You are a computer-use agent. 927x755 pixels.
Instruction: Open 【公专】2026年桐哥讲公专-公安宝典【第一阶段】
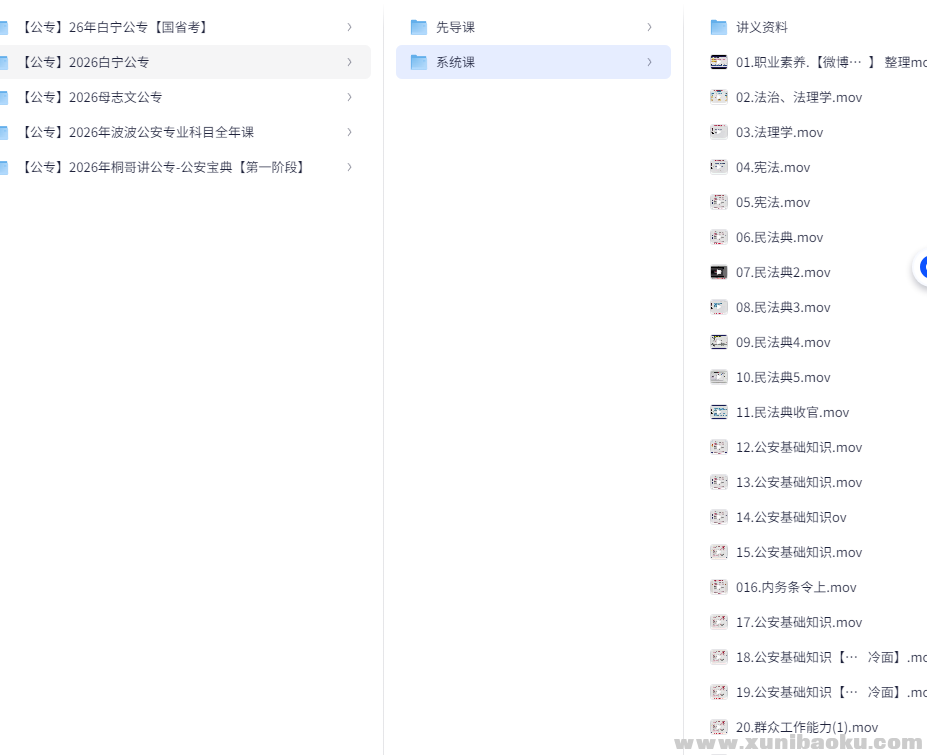coord(160,167)
